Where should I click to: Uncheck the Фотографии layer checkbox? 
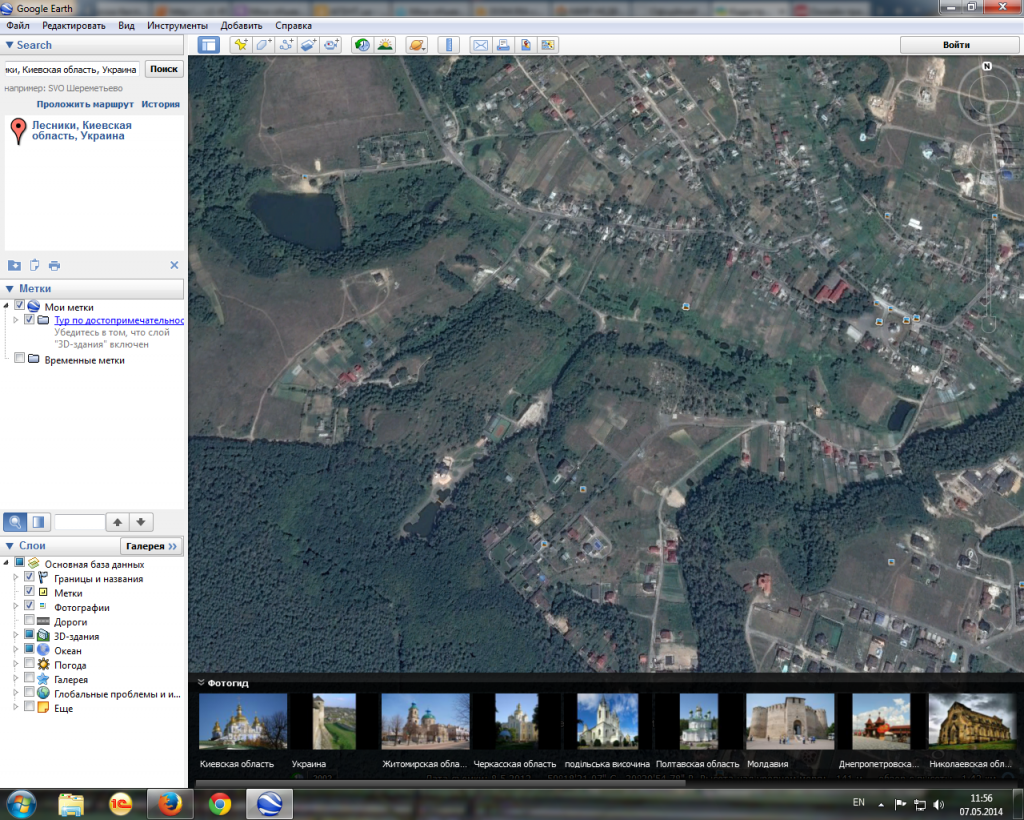coord(30,607)
